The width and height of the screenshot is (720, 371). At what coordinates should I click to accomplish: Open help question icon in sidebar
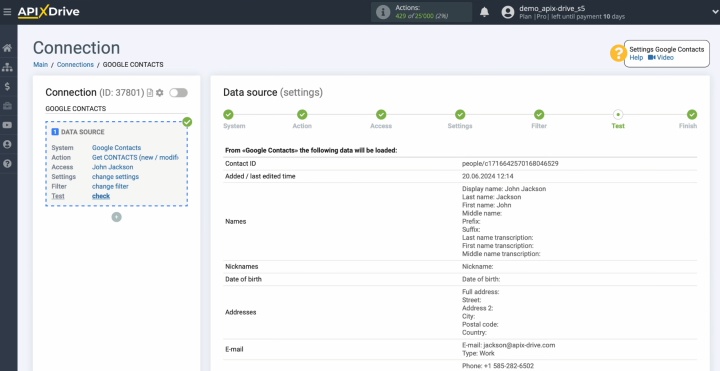point(7,163)
